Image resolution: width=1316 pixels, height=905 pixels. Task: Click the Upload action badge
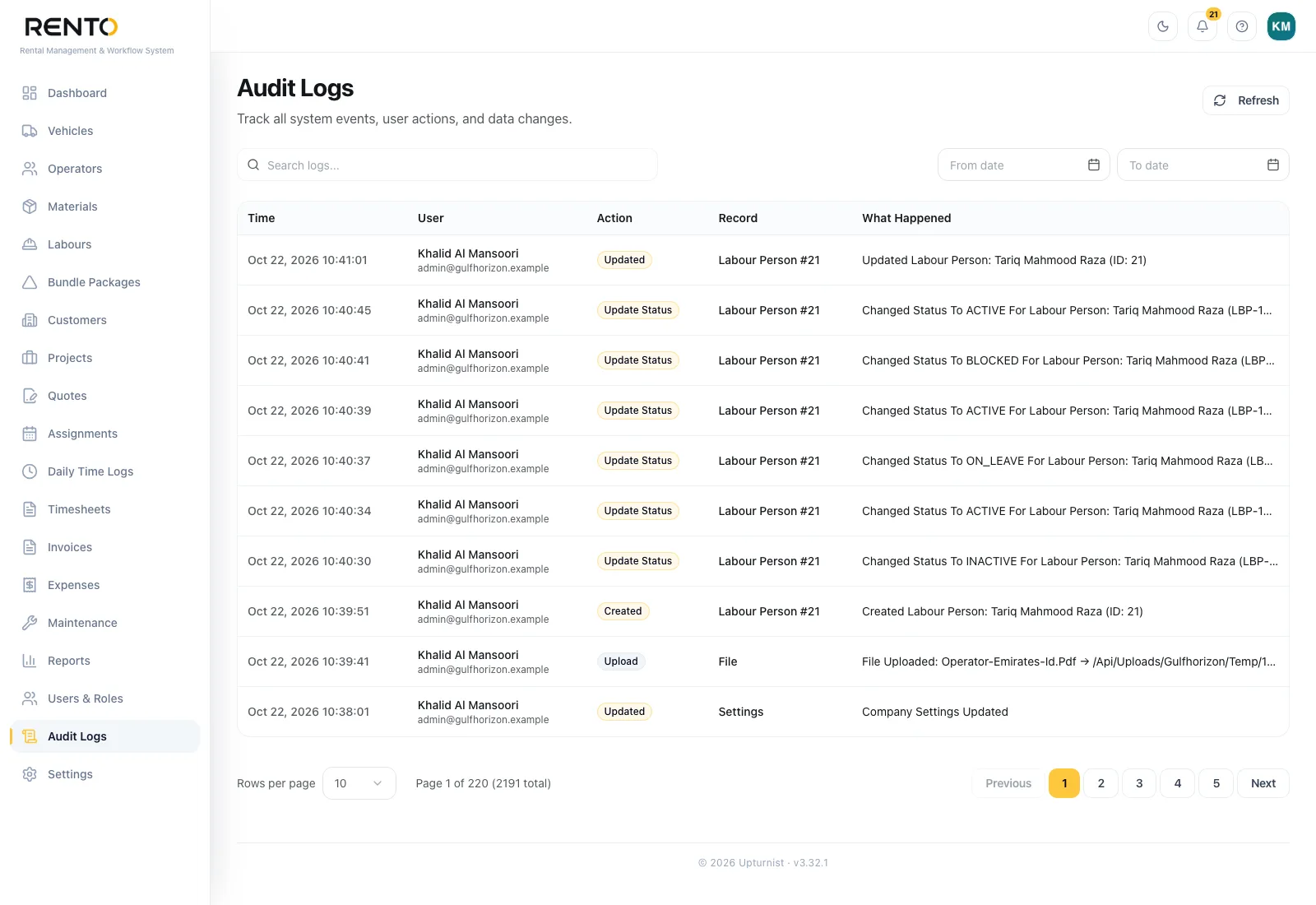[x=621, y=661]
